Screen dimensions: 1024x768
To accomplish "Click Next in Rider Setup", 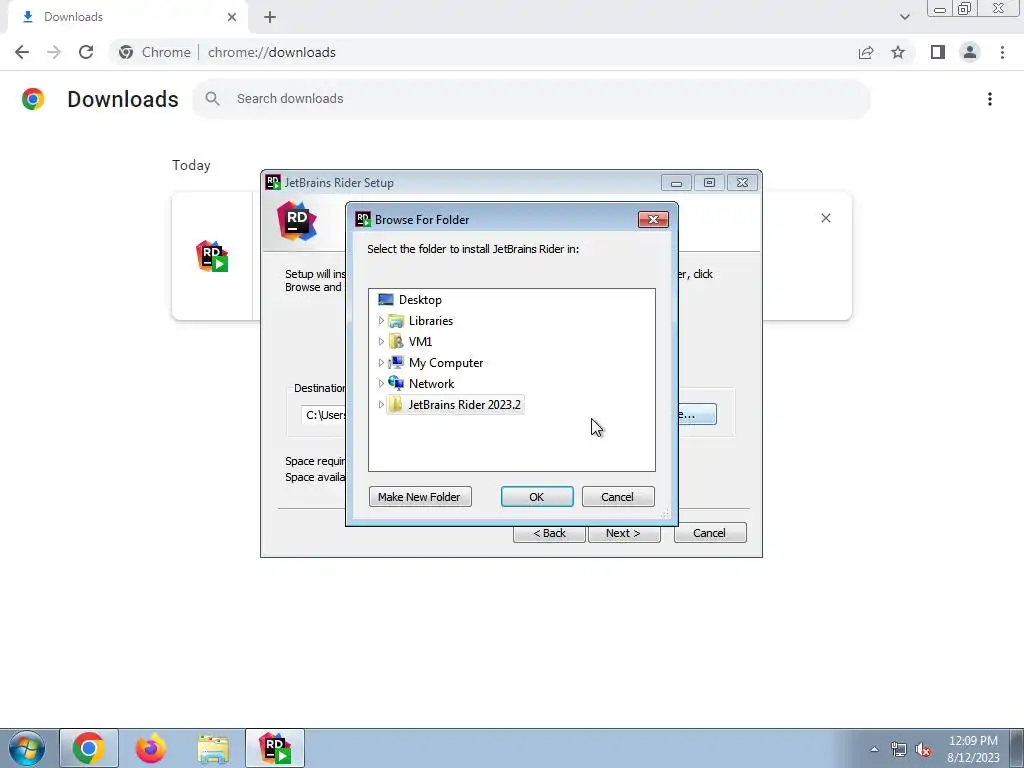I will (624, 533).
